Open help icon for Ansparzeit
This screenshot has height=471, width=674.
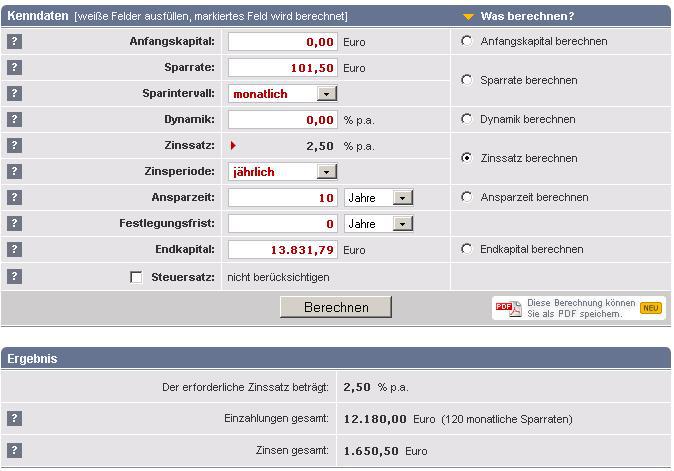click(x=14, y=197)
